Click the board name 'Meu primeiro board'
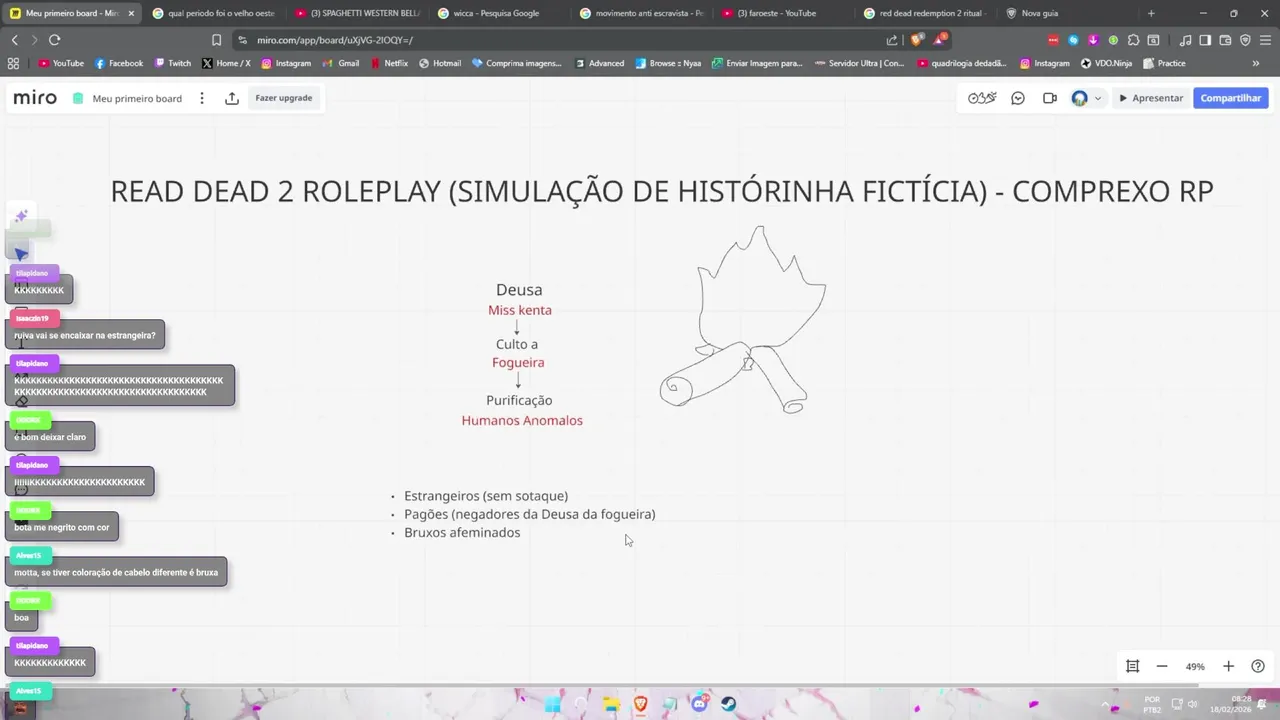 tap(137, 98)
